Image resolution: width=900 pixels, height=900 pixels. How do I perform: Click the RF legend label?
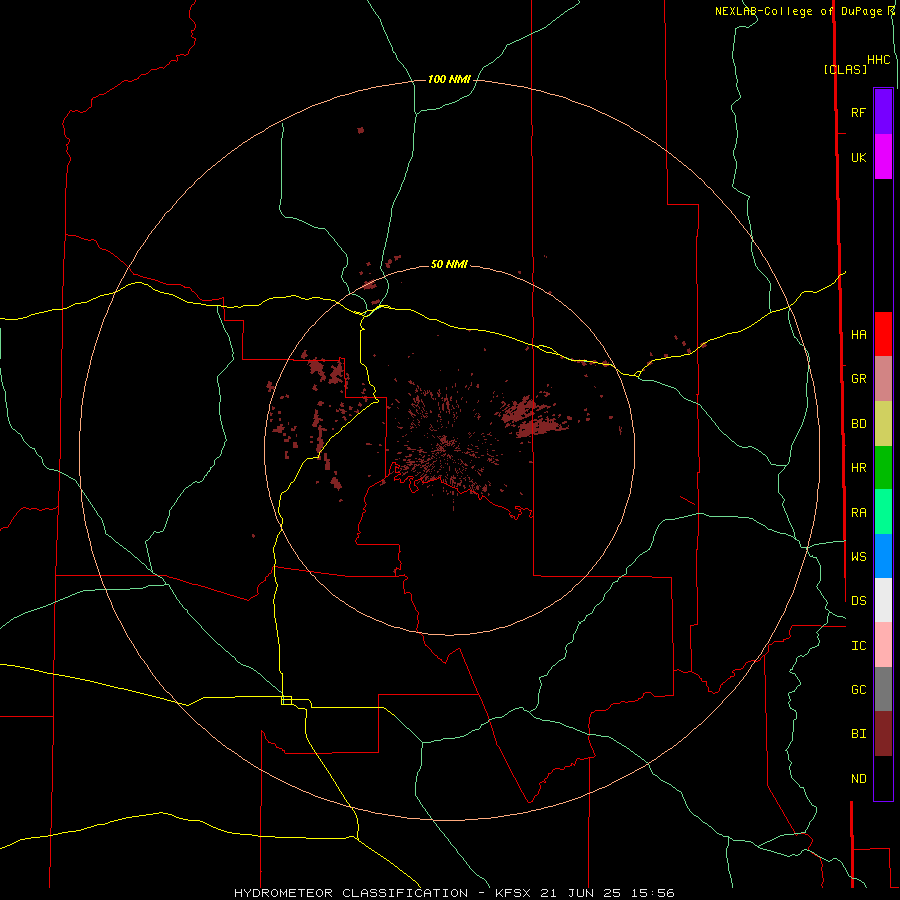pyautogui.click(x=858, y=112)
